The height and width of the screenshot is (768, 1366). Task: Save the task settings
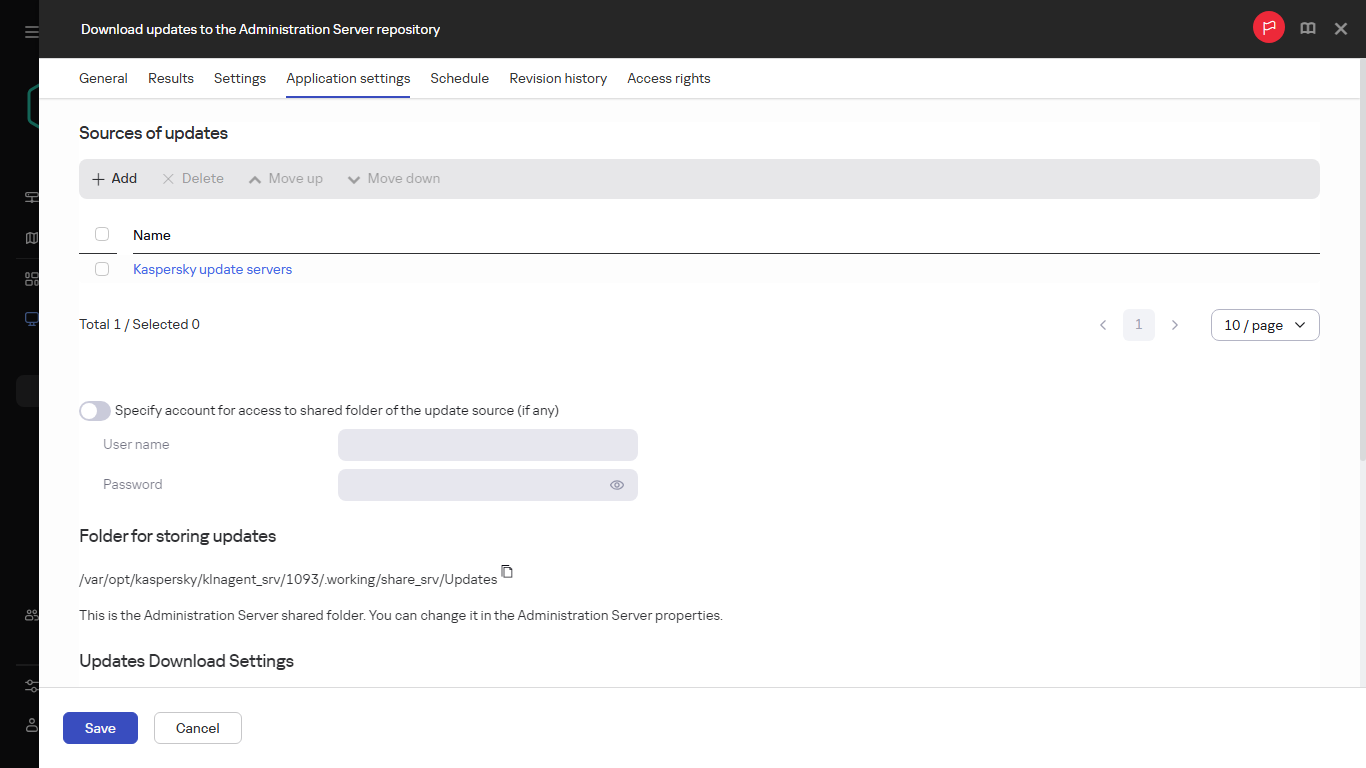[x=99, y=728]
